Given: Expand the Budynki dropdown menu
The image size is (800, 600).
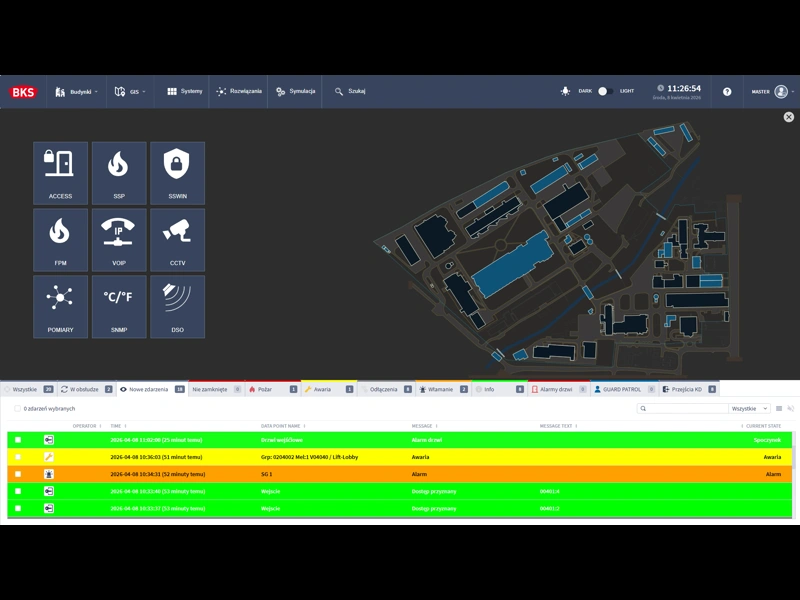Looking at the screenshot, I should pos(77,91).
